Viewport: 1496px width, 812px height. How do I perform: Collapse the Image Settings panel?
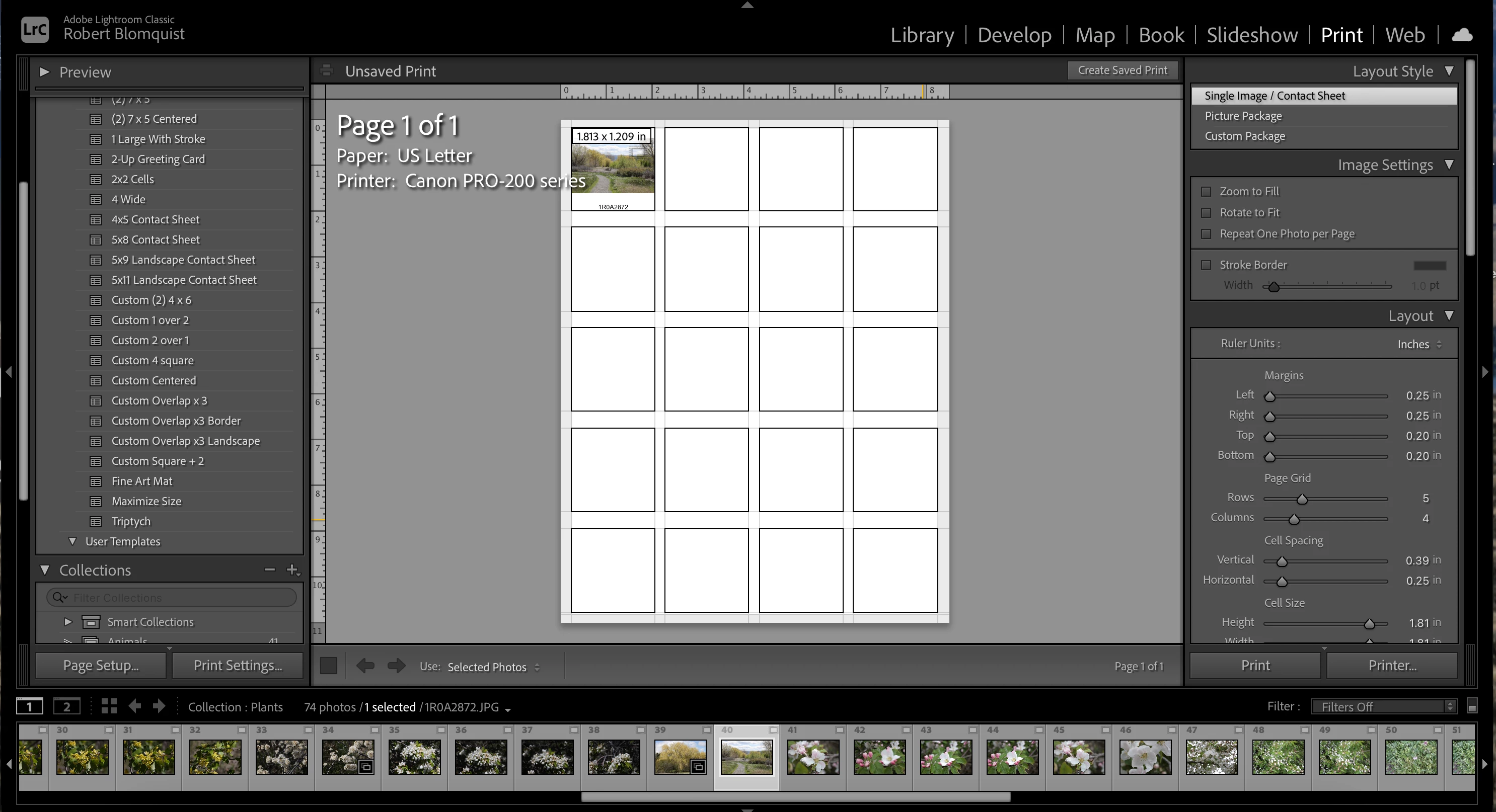click(1448, 165)
